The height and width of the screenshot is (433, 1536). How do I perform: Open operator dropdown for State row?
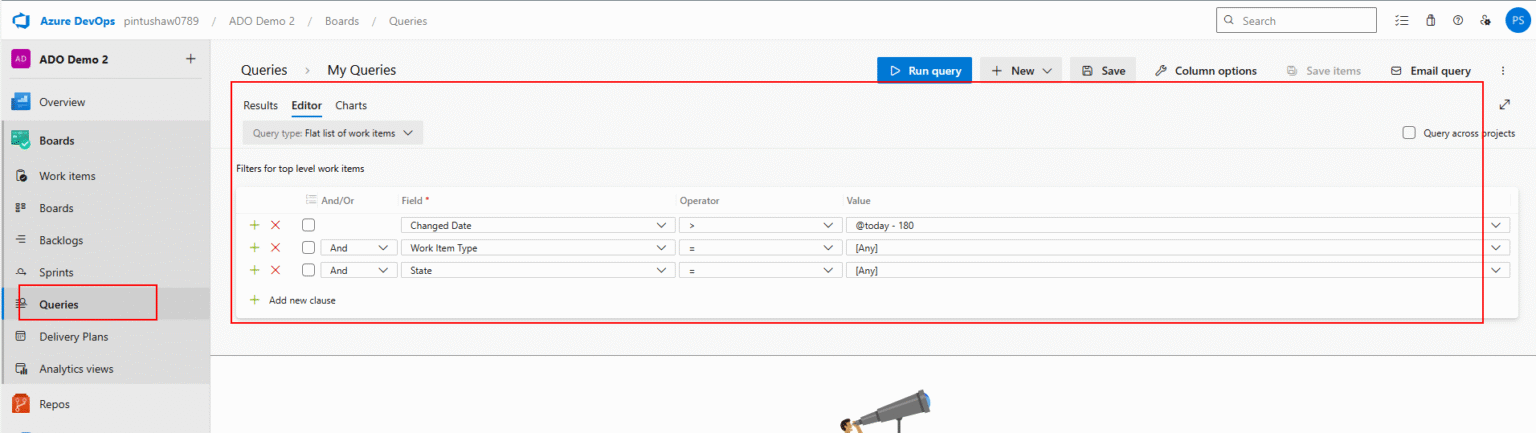pos(761,270)
